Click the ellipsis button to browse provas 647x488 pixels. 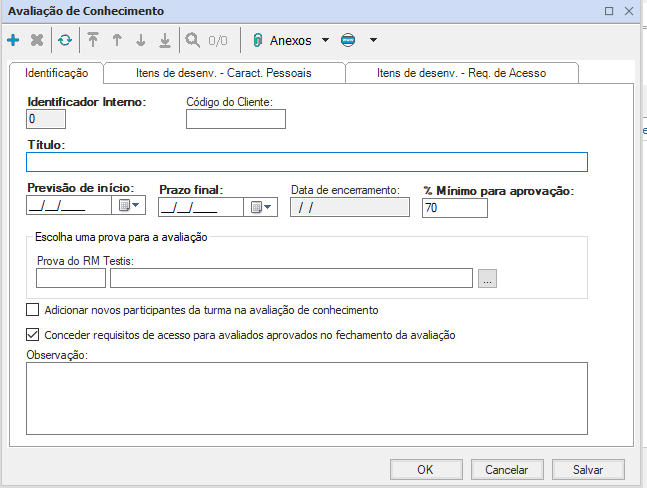[x=487, y=279]
